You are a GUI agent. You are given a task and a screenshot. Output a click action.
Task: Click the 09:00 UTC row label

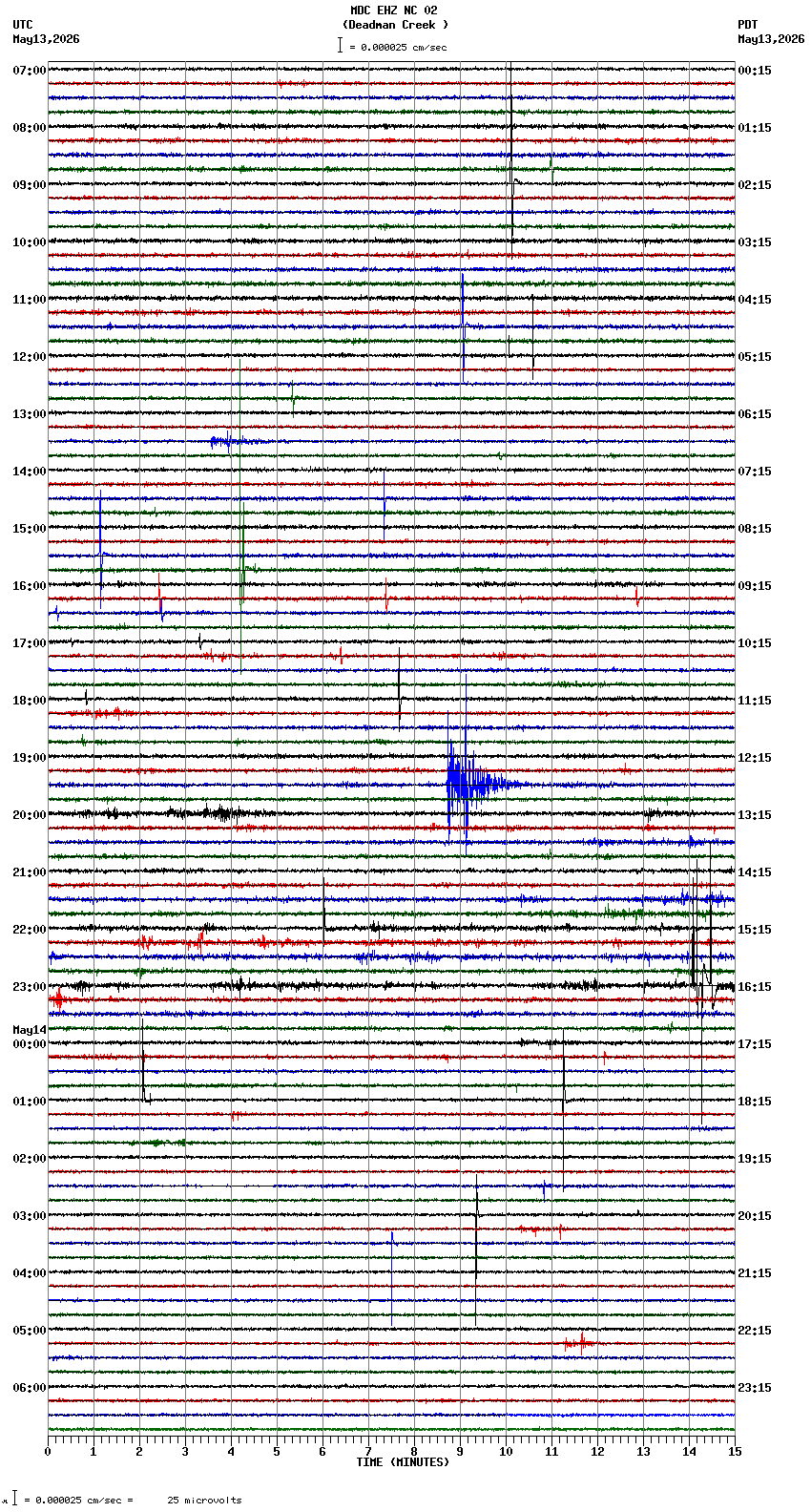pos(30,185)
